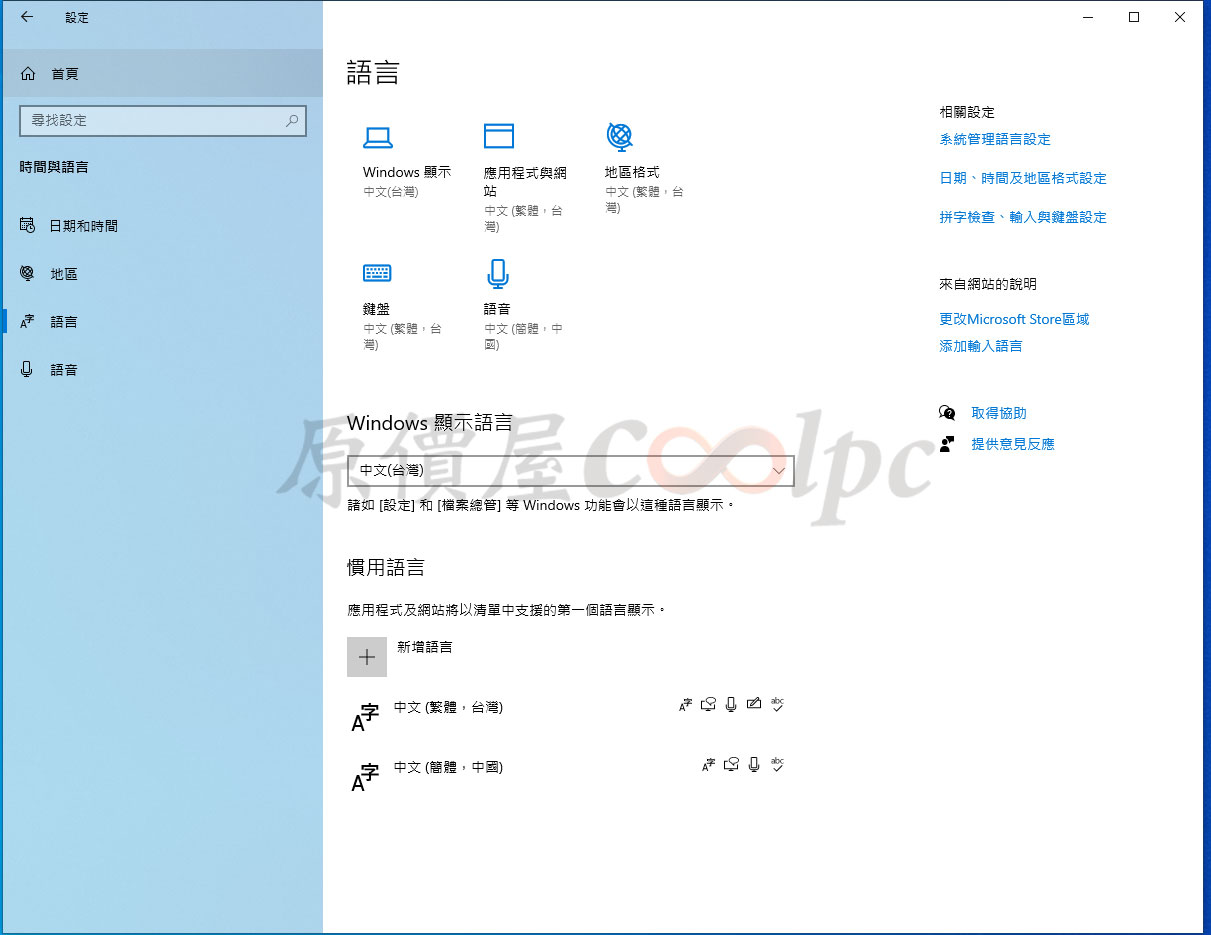Select 語音 in the left sidebar
Image resolution: width=1211 pixels, height=935 pixels.
(64, 370)
